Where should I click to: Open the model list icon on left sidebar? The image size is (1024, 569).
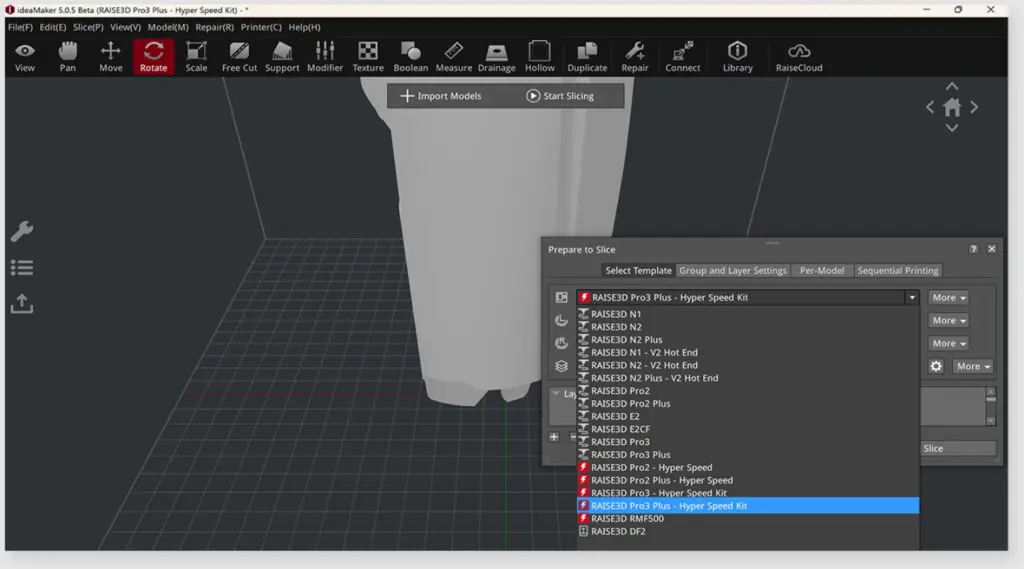[22, 267]
